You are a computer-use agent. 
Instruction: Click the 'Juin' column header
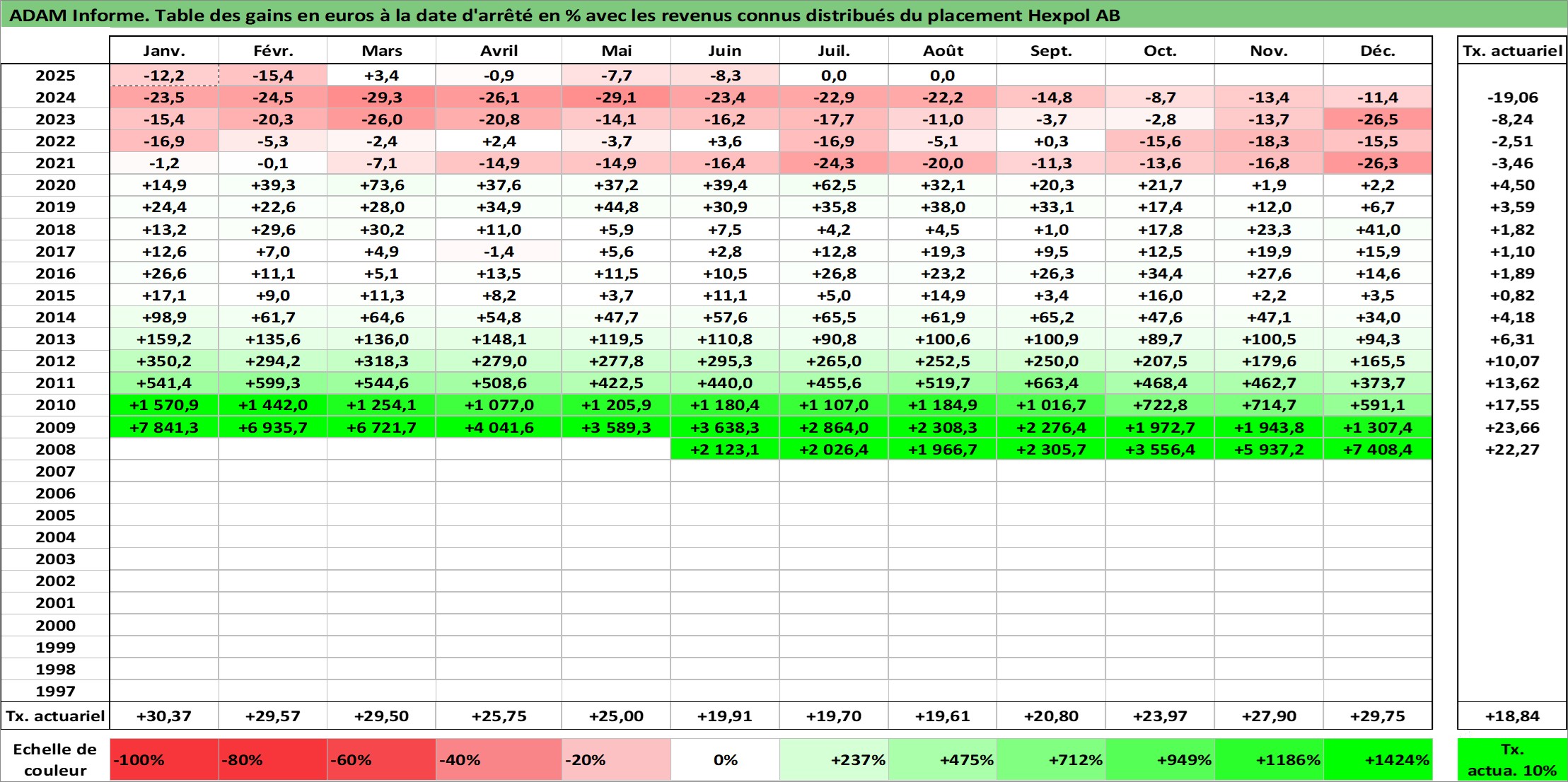pos(725,50)
